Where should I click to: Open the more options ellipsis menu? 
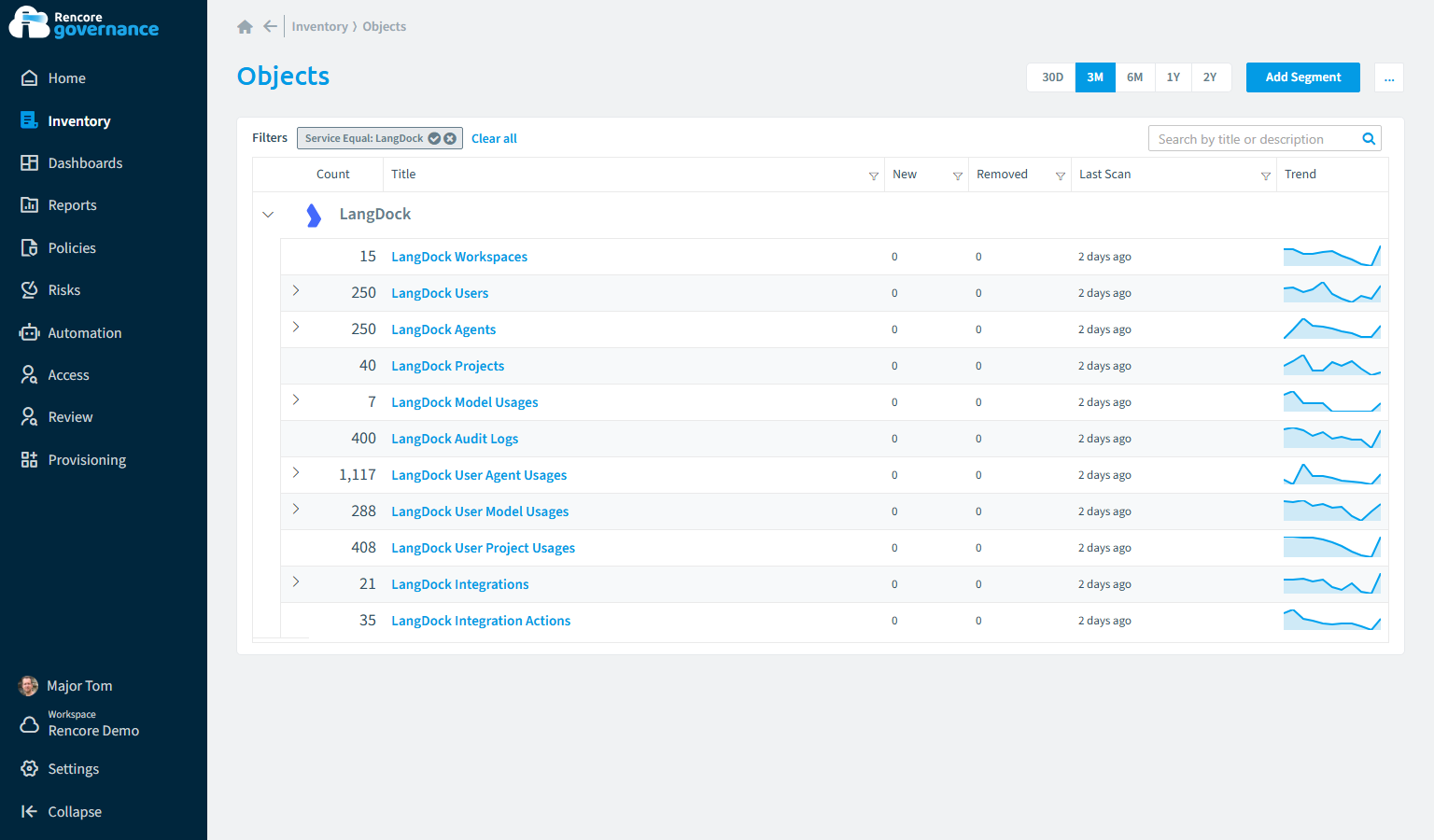(1389, 77)
